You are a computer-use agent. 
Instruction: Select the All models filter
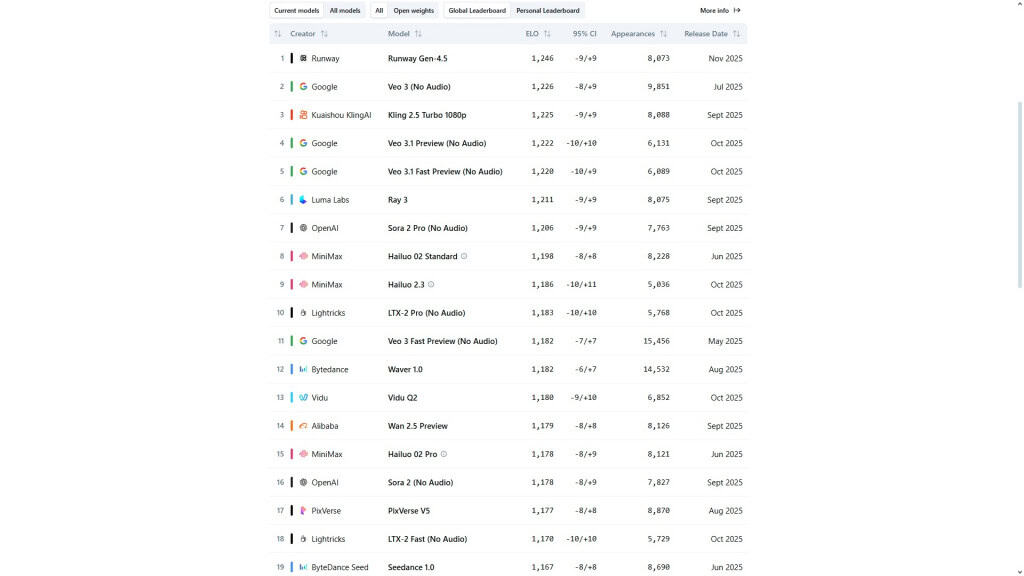(x=344, y=10)
